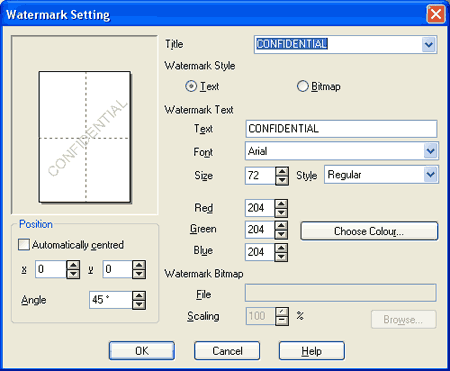Increase the Red colour value
Viewport: 450px width, 371px height.
click(x=281, y=204)
